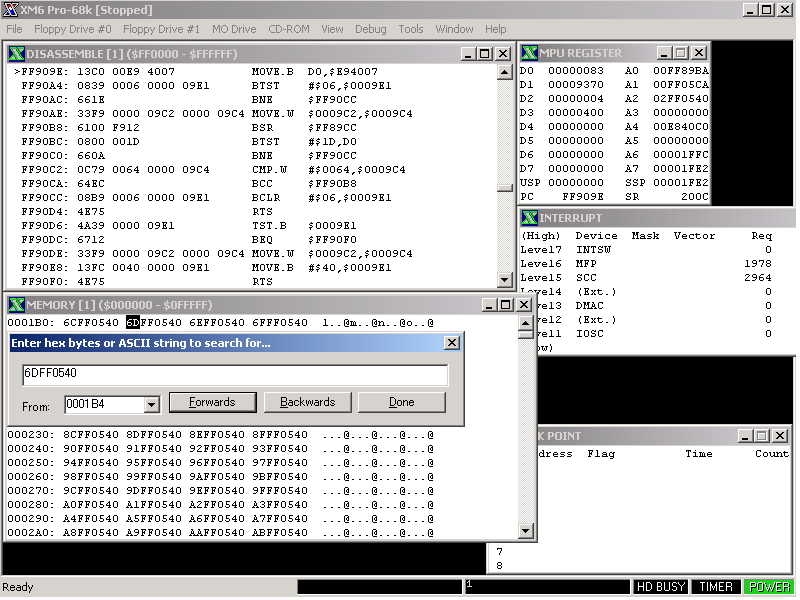Close the hex search dialog

click(452, 343)
